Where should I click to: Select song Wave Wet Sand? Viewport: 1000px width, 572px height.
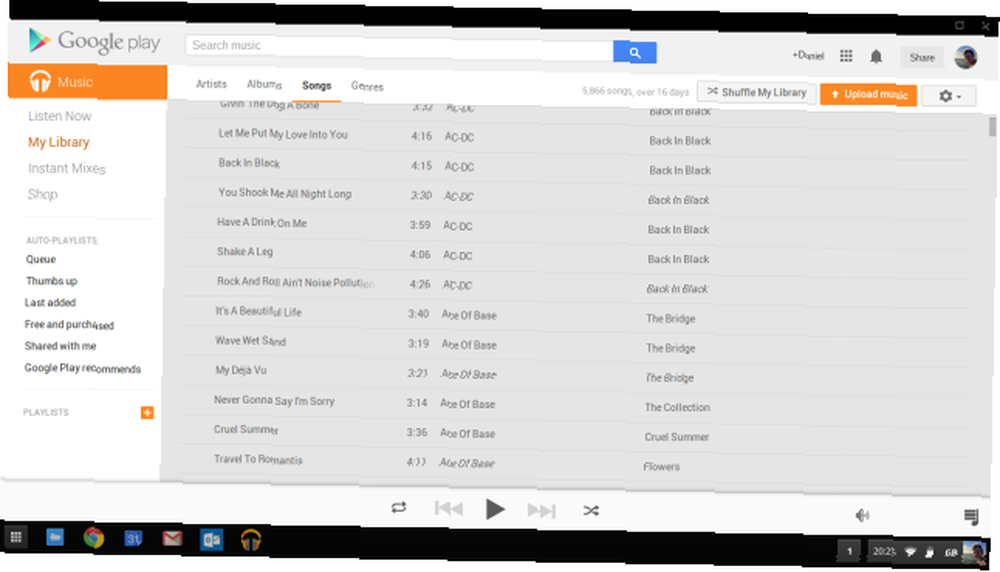pyautogui.click(x=250, y=341)
